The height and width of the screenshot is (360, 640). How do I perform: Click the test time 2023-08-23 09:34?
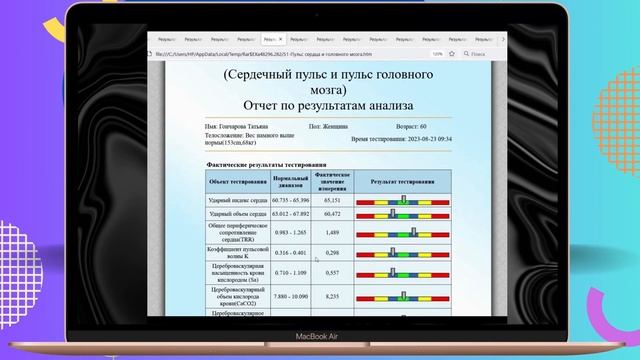pyautogui.click(x=429, y=139)
